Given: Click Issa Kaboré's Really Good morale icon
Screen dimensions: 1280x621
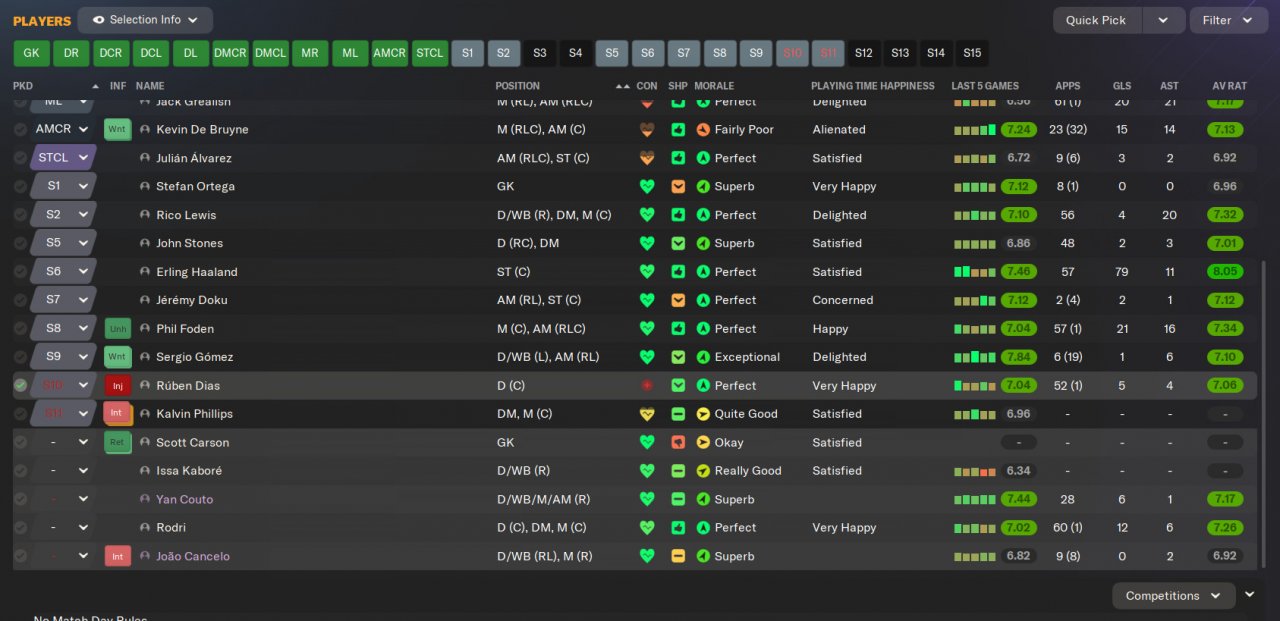Looking at the screenshot, I should [703, 471].
